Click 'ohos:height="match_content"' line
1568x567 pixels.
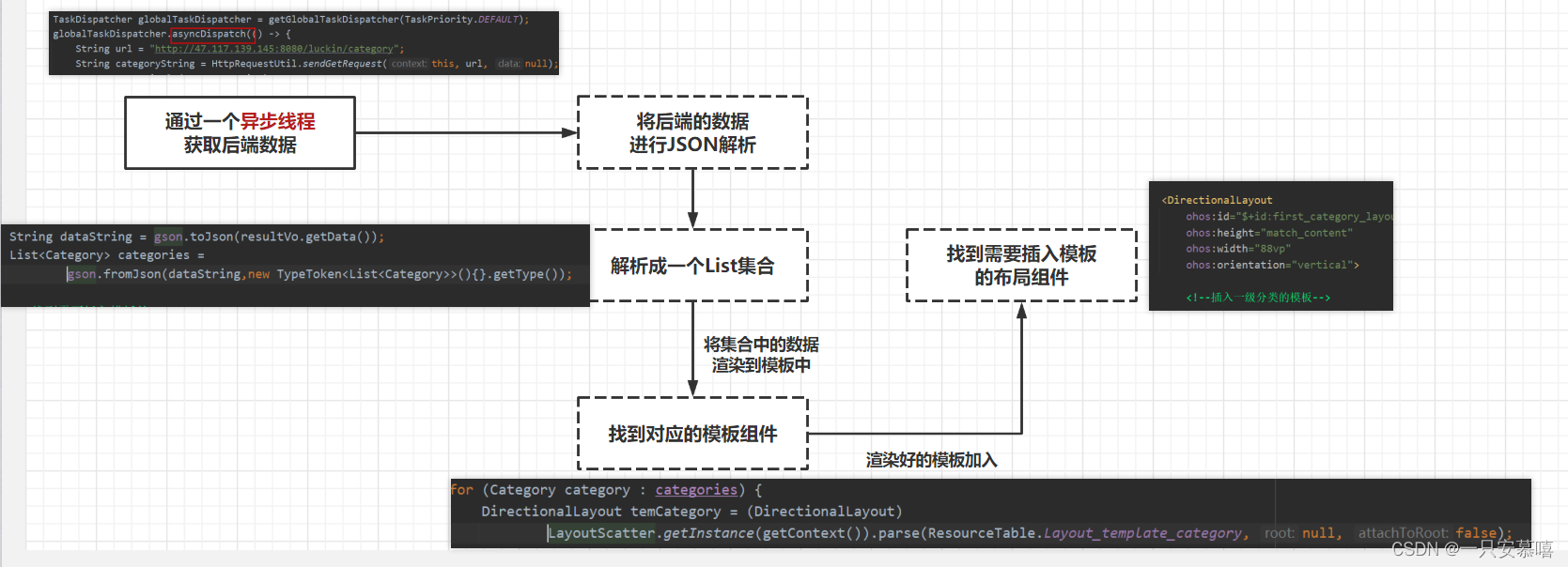pos(1269,233)
